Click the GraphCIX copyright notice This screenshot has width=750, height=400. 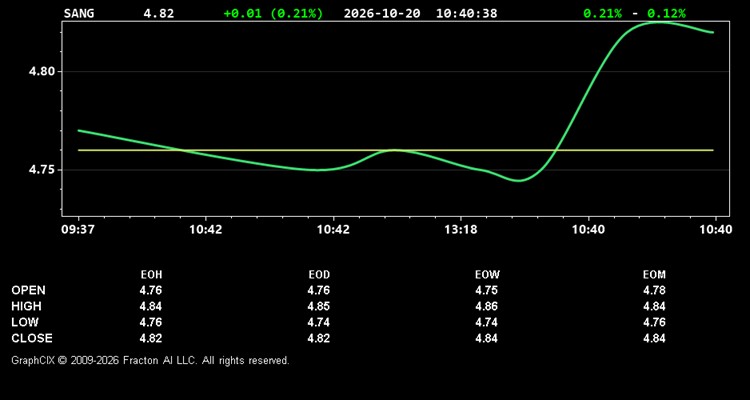[150, 360]
